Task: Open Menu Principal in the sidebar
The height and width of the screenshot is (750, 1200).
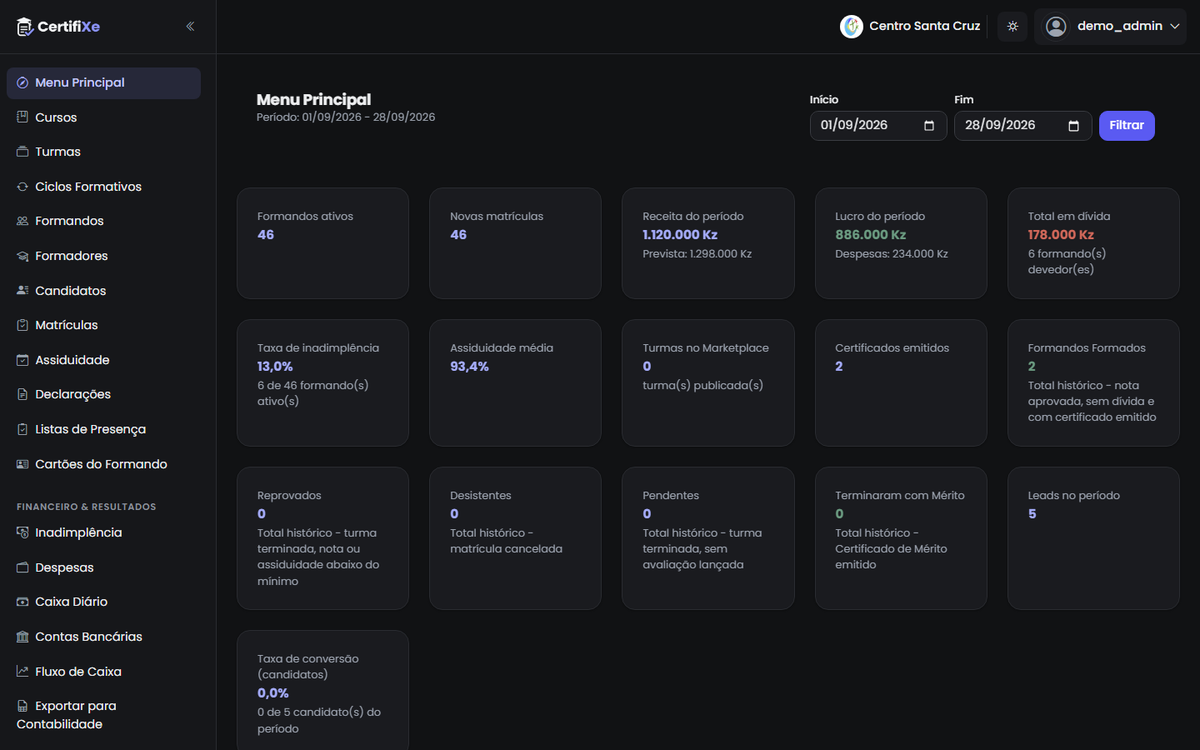Action: pyautogui.click(x=104, y=83)
